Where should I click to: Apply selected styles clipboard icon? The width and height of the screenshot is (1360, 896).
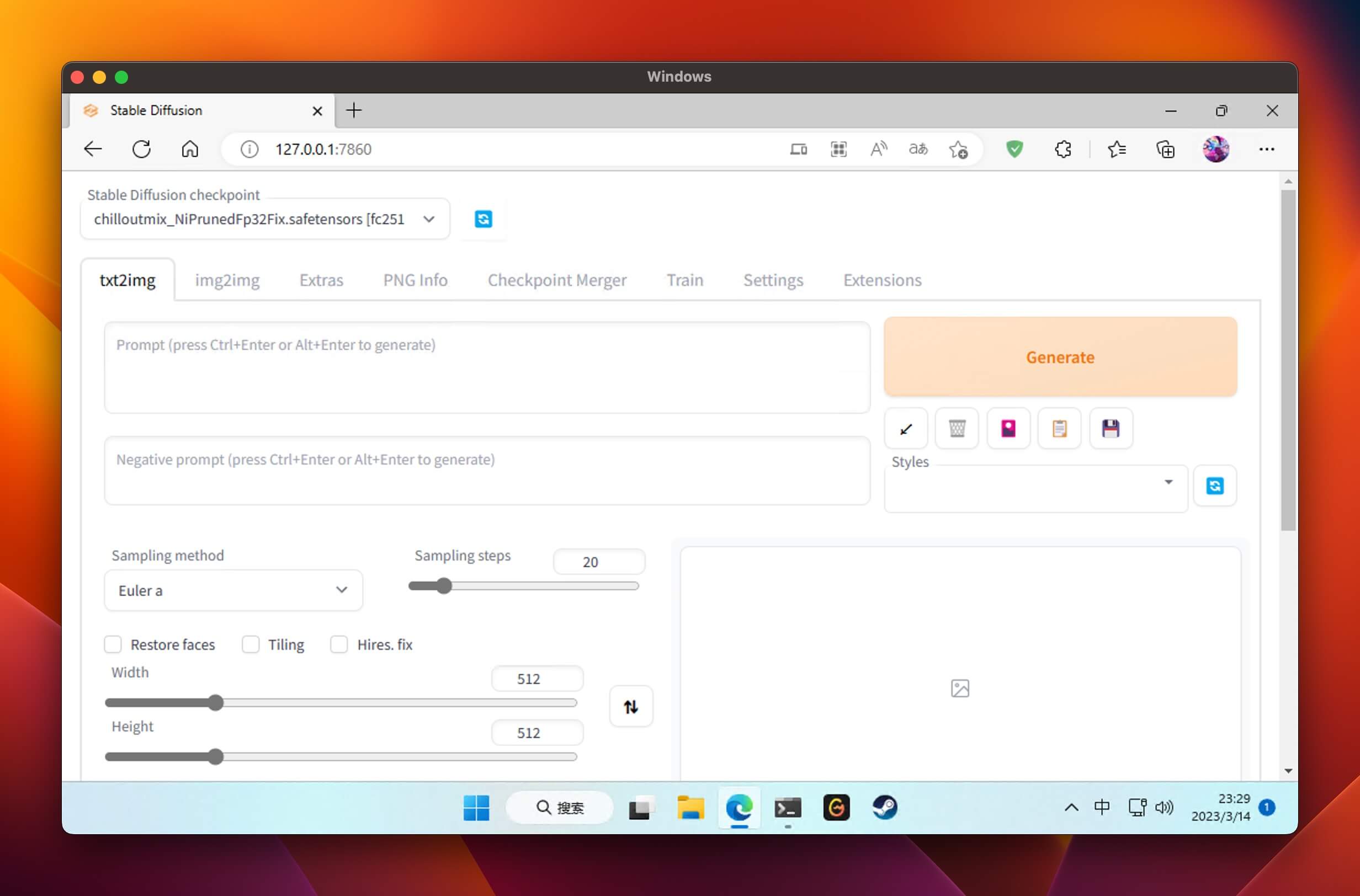[1059, 429]
